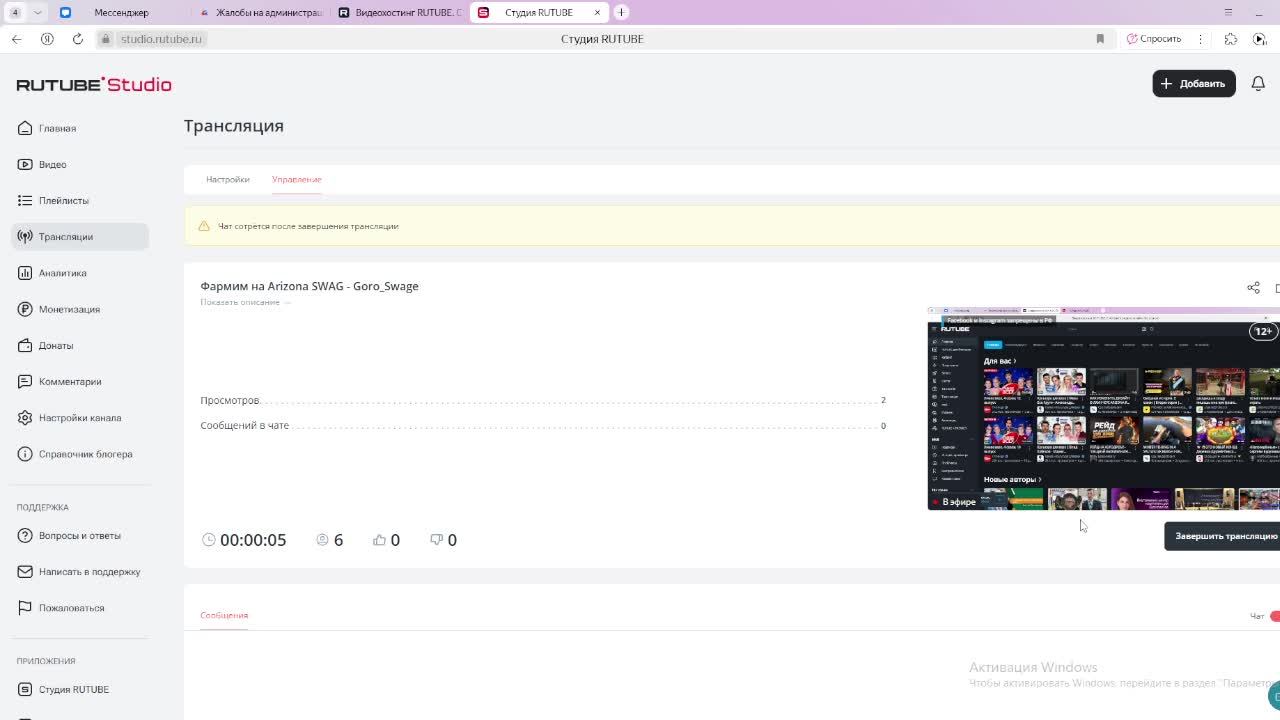Click the Написать в поддержку envelope icon
The height and width of the screenshot is (720, 1280).
coord(25,572)
